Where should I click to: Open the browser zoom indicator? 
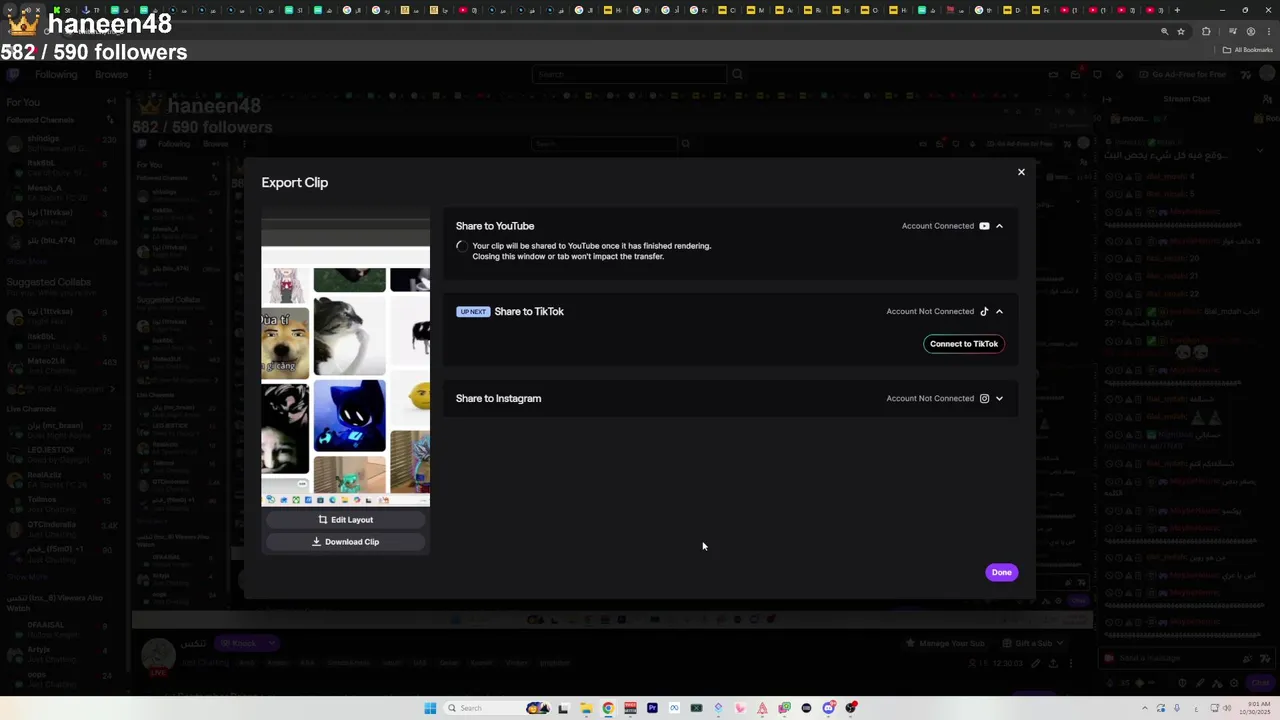[1164, 31]
